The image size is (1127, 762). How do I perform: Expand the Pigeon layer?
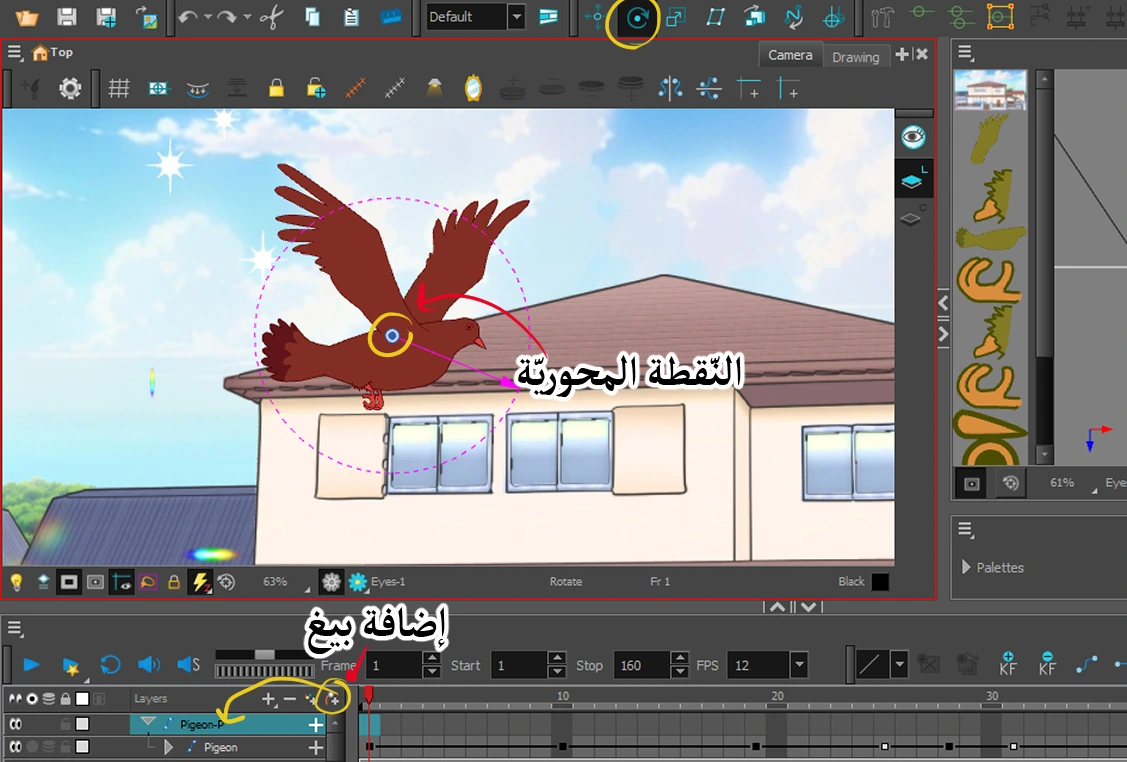pyautogui.click(x=169, y=747)
